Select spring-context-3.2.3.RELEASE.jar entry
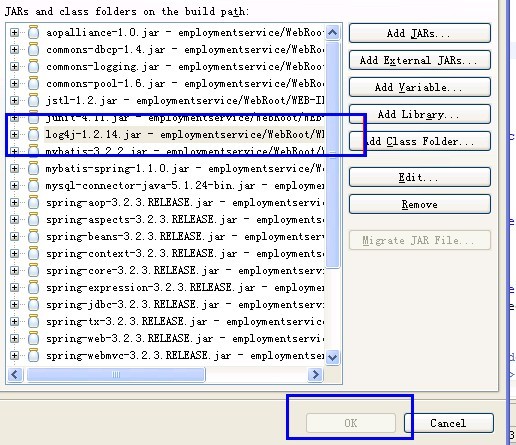This screenshot has height=445, width=516. 184,253
